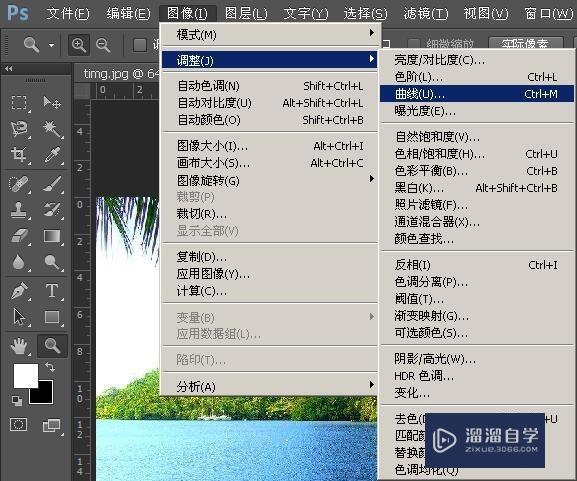Toggle Quick Mask mode
Screen dimensions: 577x481
pos(18,424)
